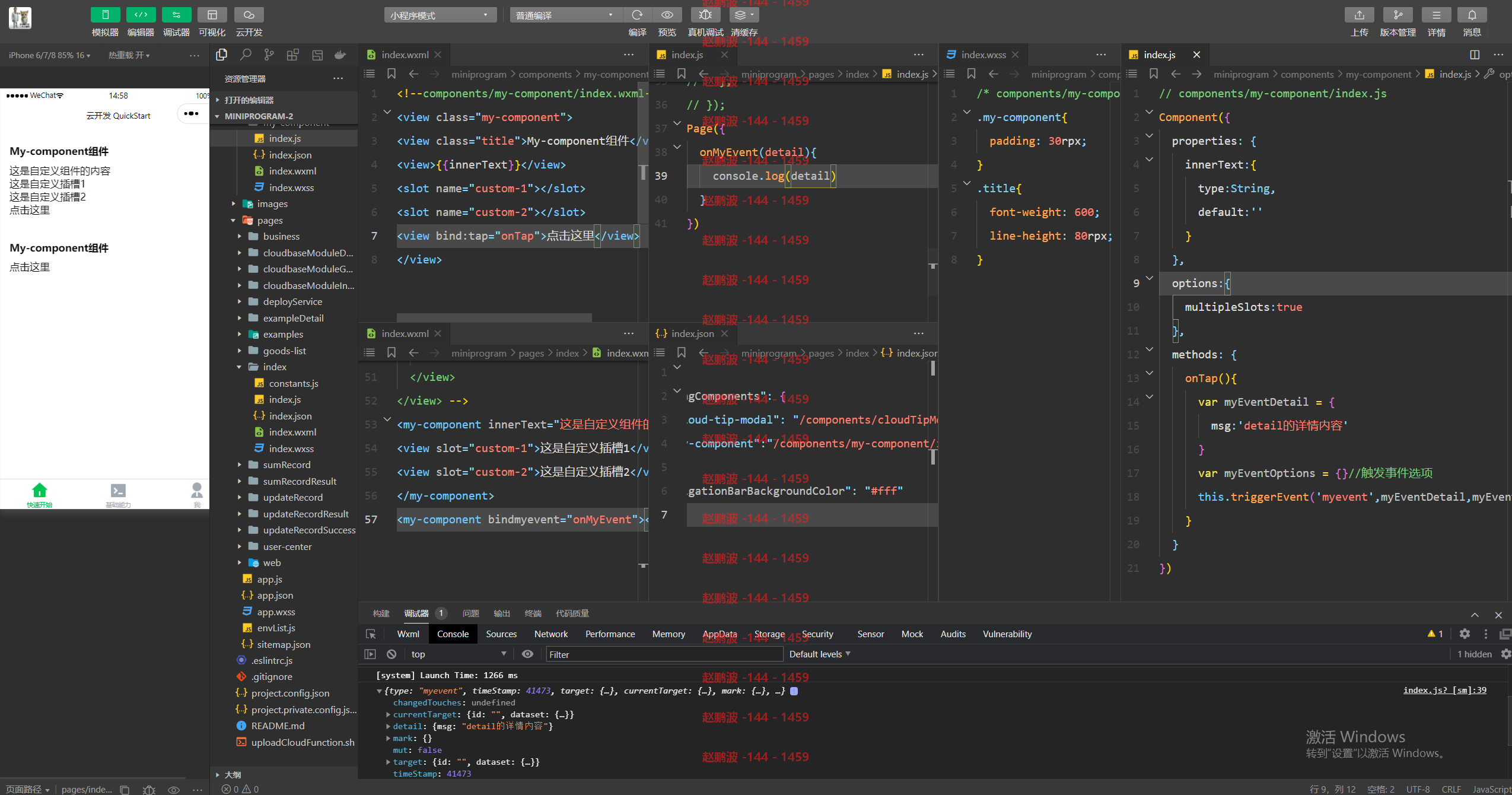Start real device debugging icon

[705, 15]
